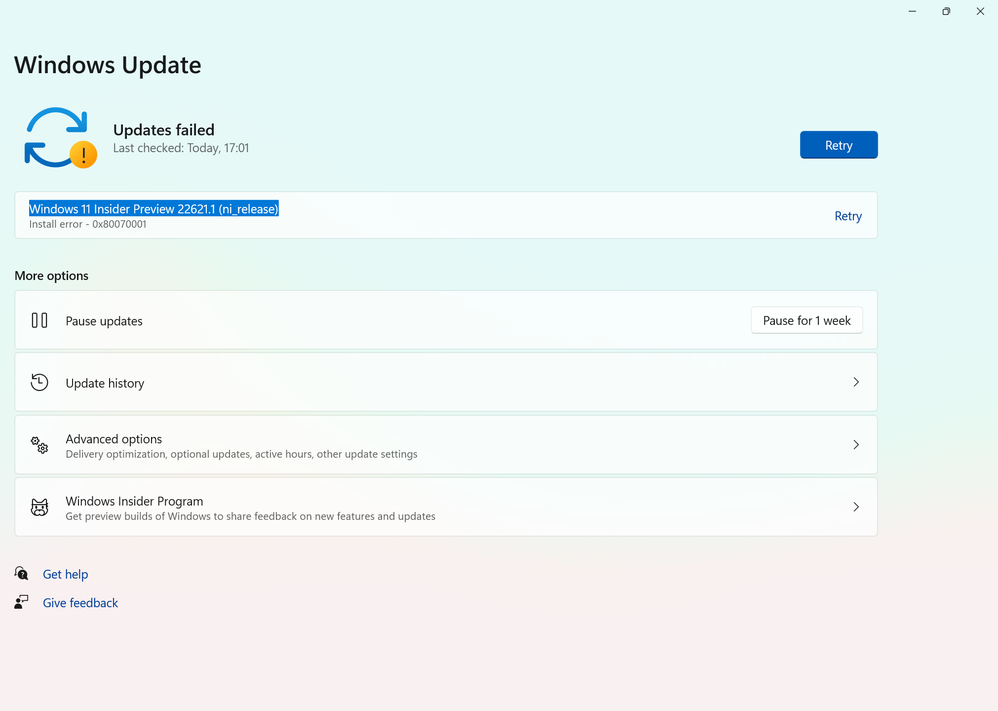The width and height of the screenshot is (998, 711).
Task: Click the Updates failed heading
Action: pyautogui.click(x=164, y=130)
